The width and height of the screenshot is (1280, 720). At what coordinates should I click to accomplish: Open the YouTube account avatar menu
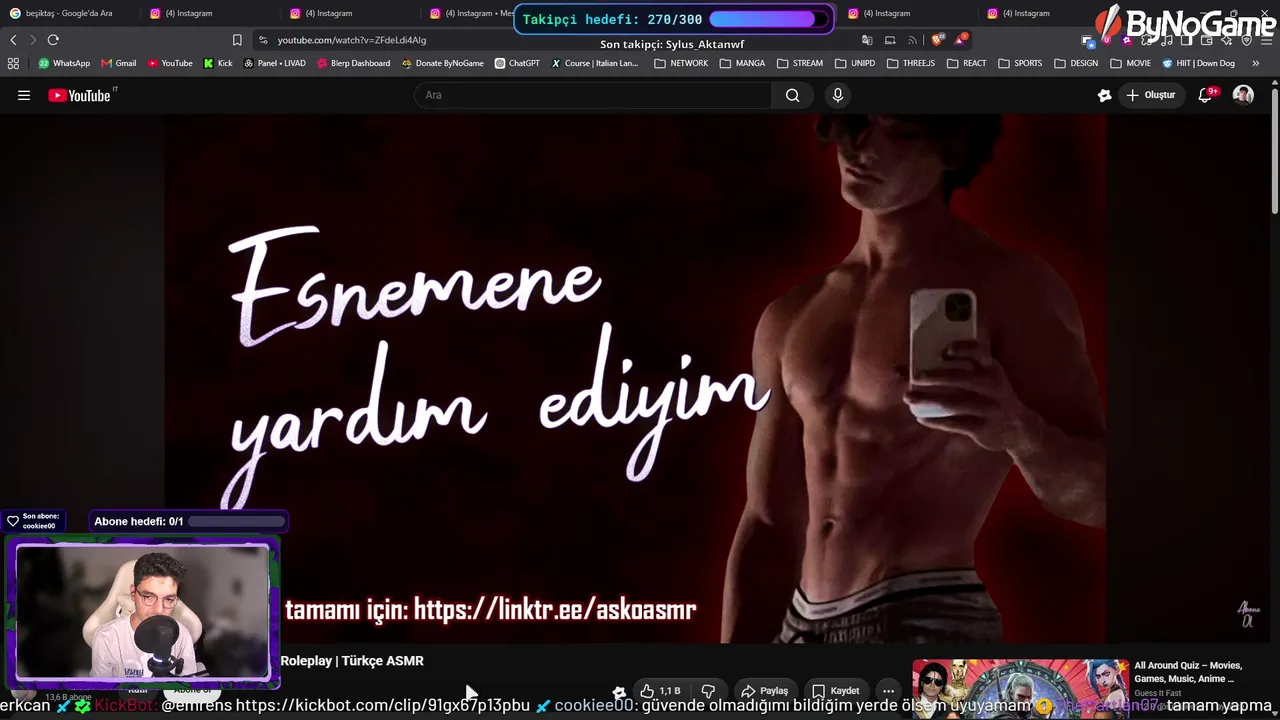(1243, 95)
